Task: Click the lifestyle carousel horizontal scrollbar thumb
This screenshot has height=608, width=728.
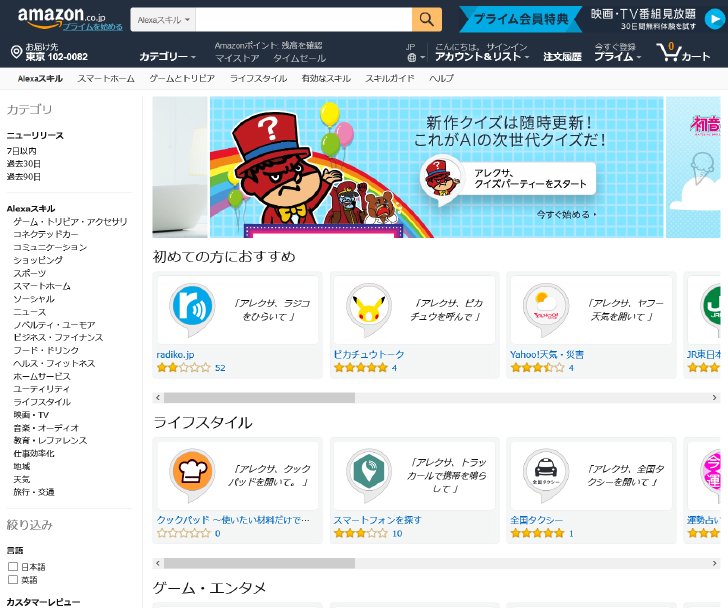Action: click(259, 563)
